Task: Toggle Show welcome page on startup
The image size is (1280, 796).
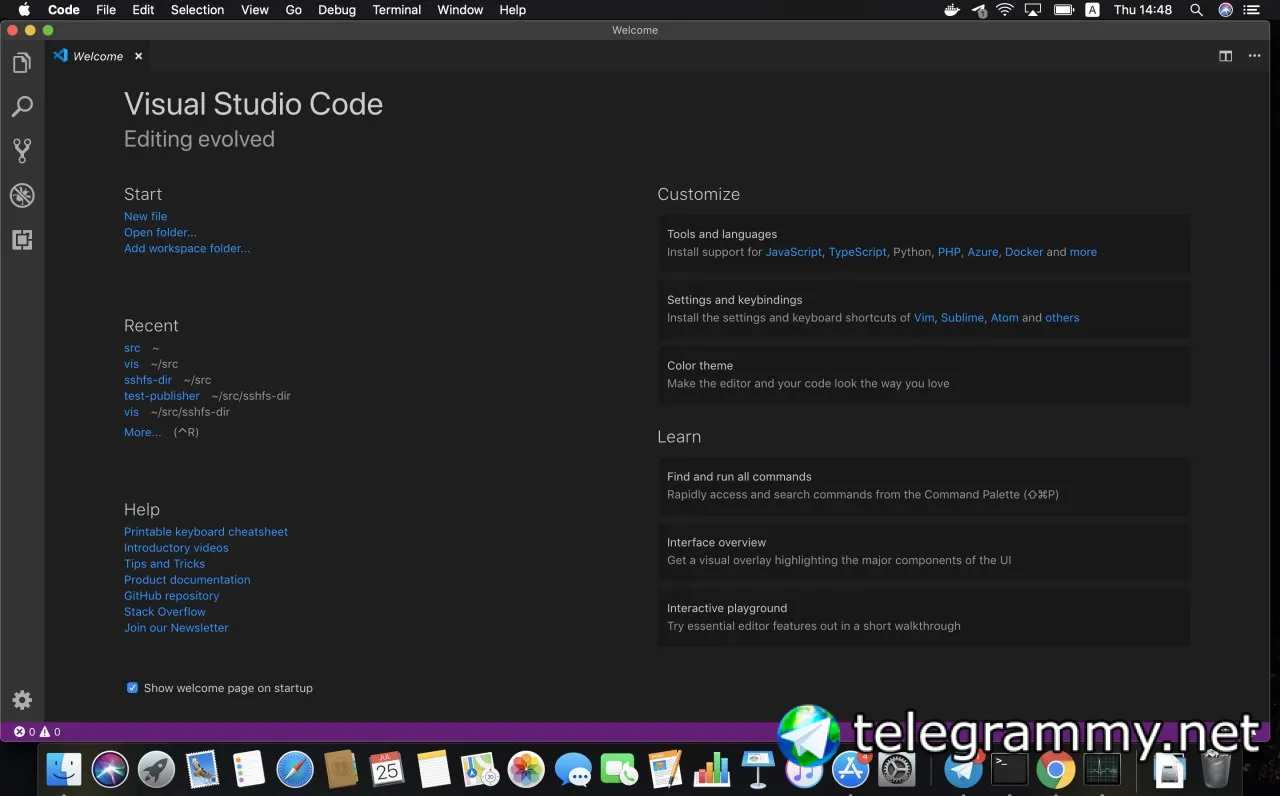Action: tap(132, 688)
